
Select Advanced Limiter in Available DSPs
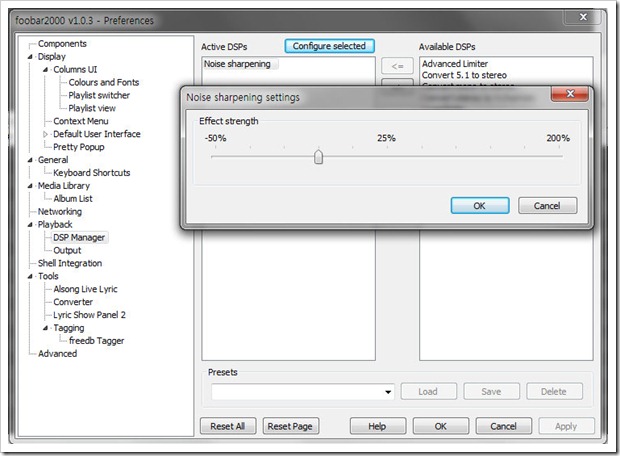[455, 64]
